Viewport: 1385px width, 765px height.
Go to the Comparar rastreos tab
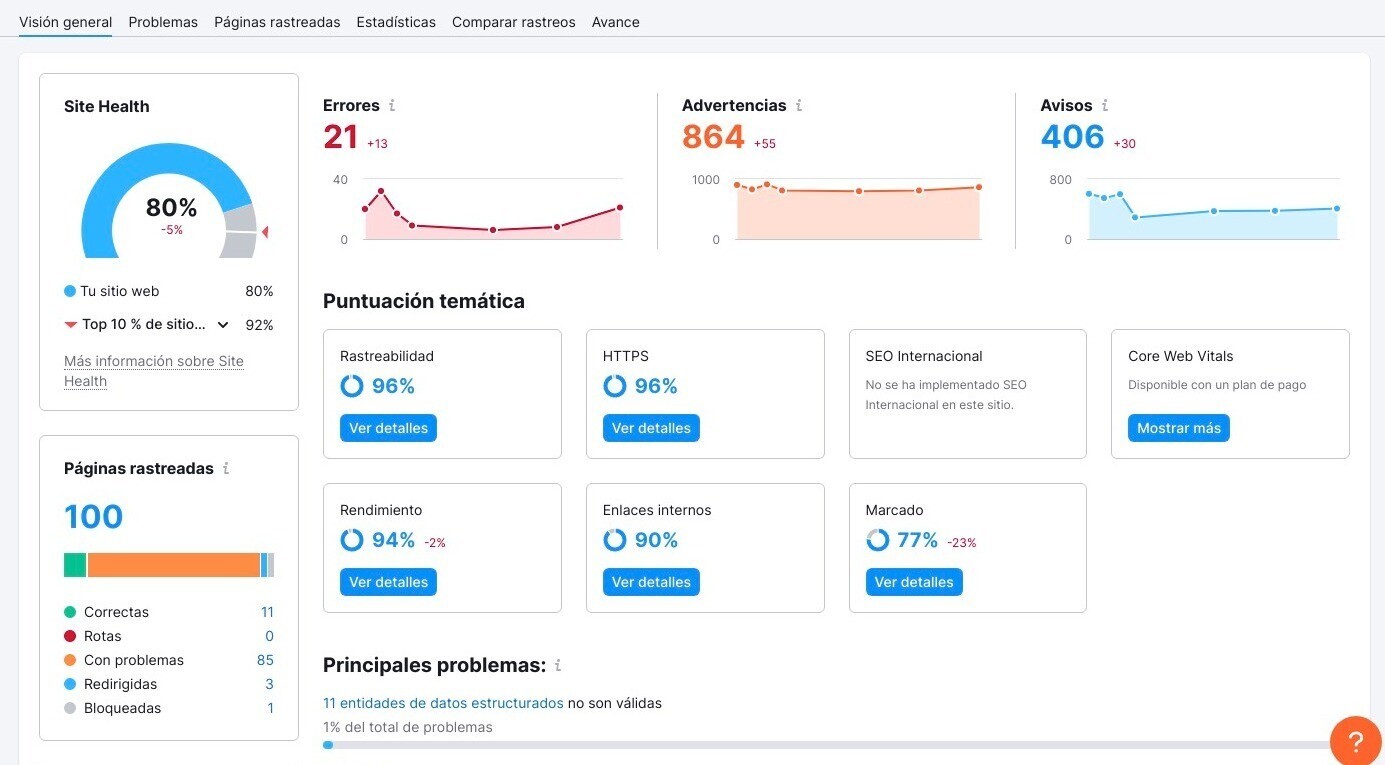click(x=513, y=22)
